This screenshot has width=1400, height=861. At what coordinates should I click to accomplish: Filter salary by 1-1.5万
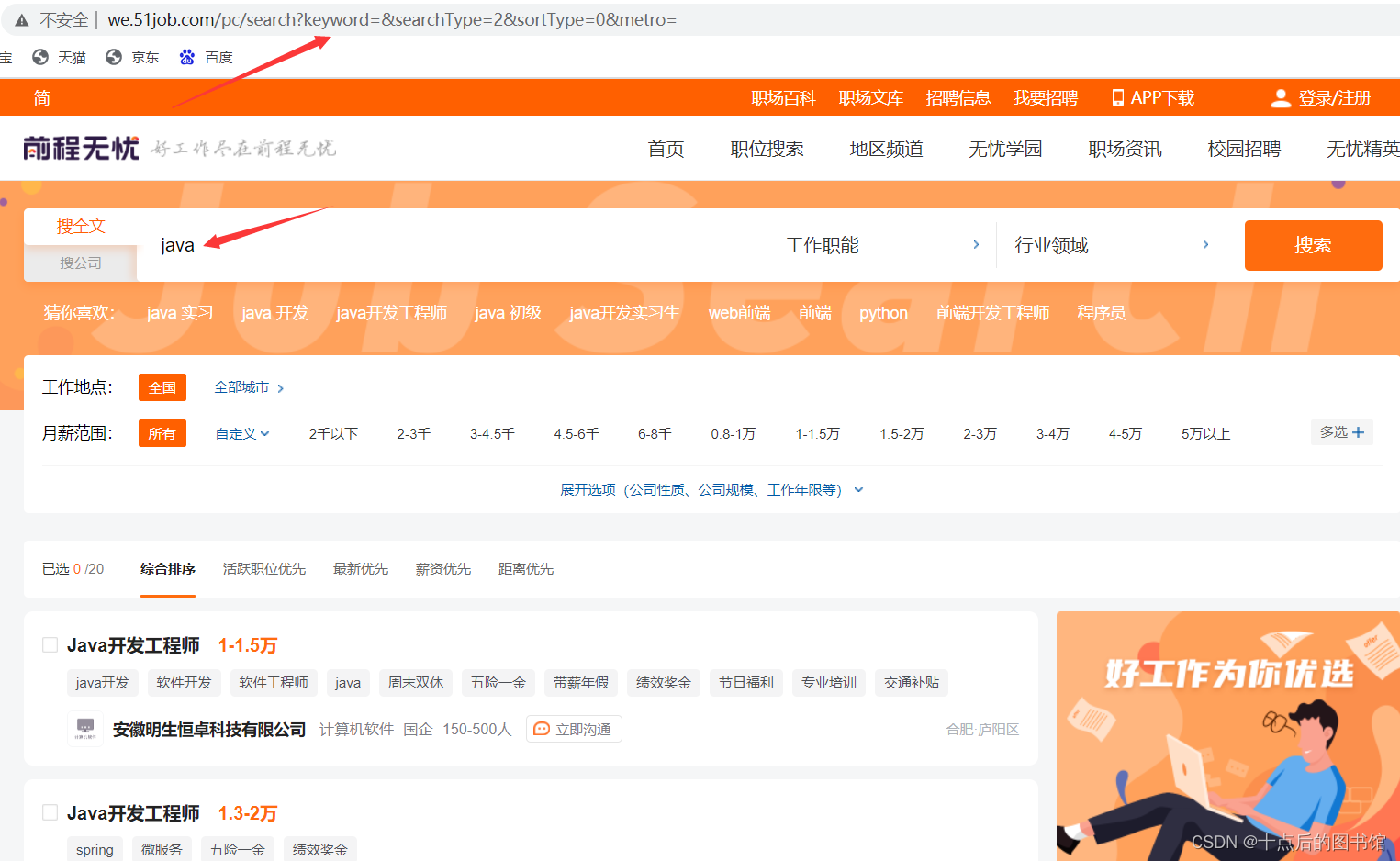point(817,433)
